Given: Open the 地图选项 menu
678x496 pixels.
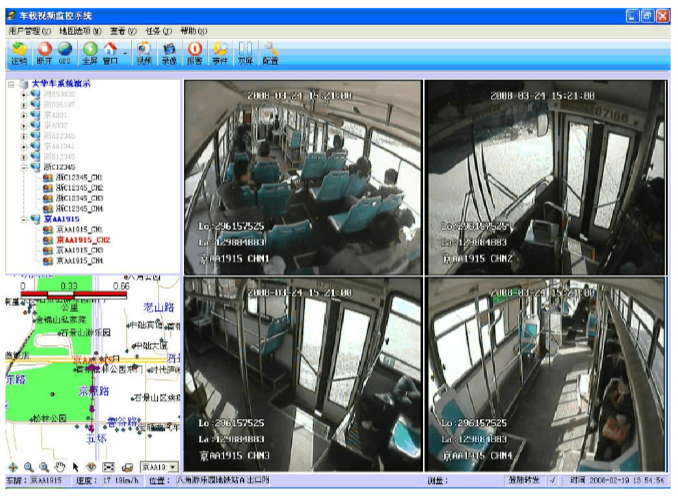Looking at the screenshot, I should pos(80,31).
